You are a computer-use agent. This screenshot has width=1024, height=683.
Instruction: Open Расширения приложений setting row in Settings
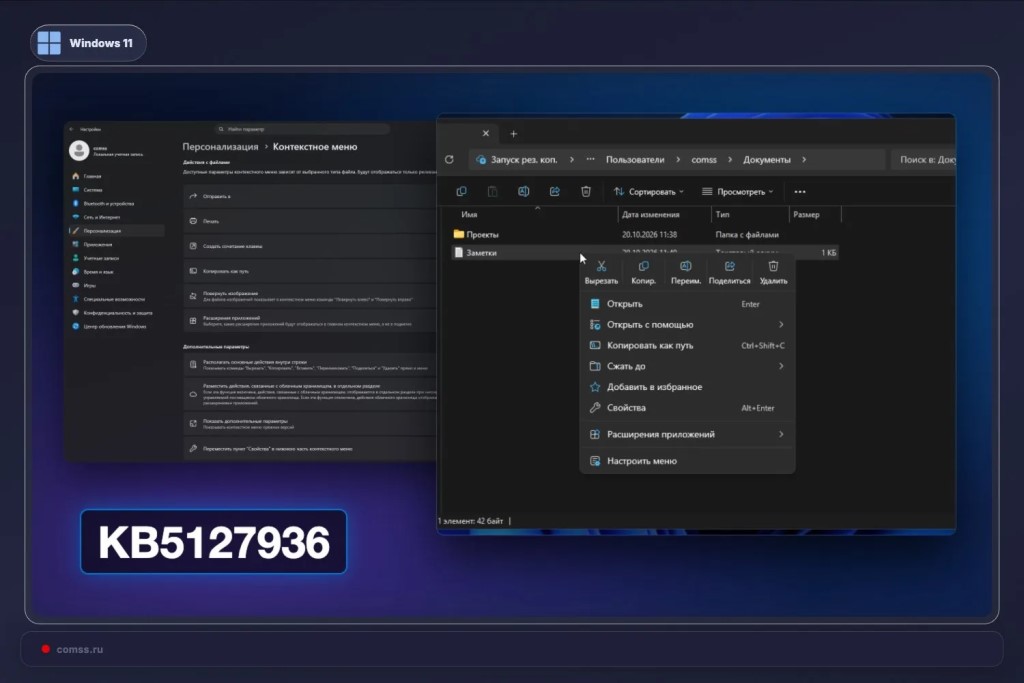[310, 321]
